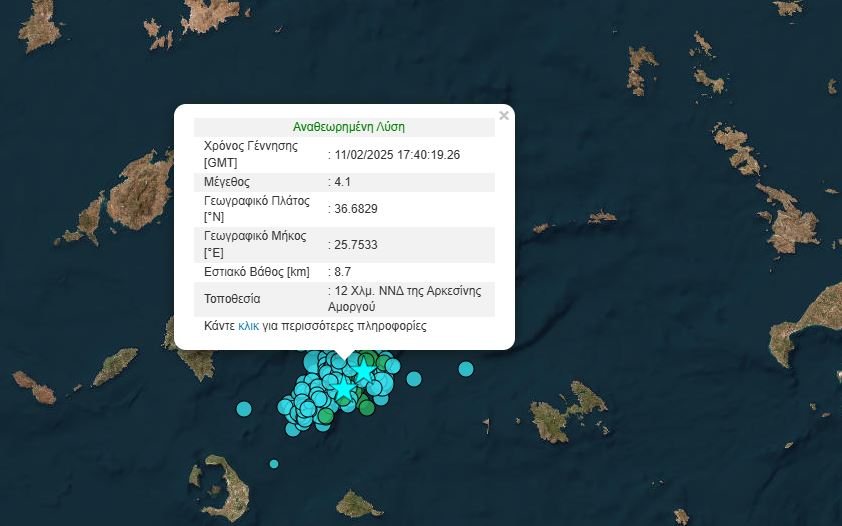Click the longitude value 25.7533
The width and height of the screenshot is (842, 526).
[x=355, y=244]
